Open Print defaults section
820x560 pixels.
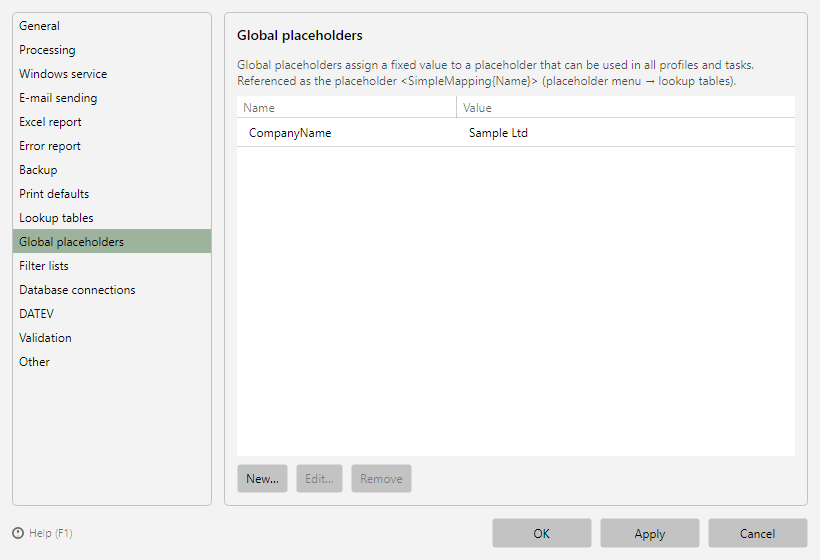[x=112, y=194]
